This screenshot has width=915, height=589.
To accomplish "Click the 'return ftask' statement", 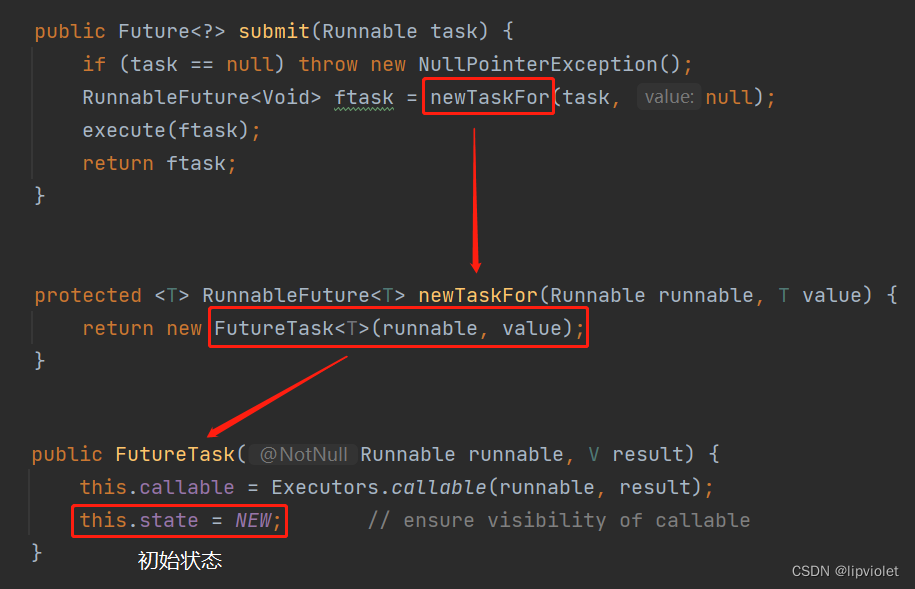I will point(159,163).
